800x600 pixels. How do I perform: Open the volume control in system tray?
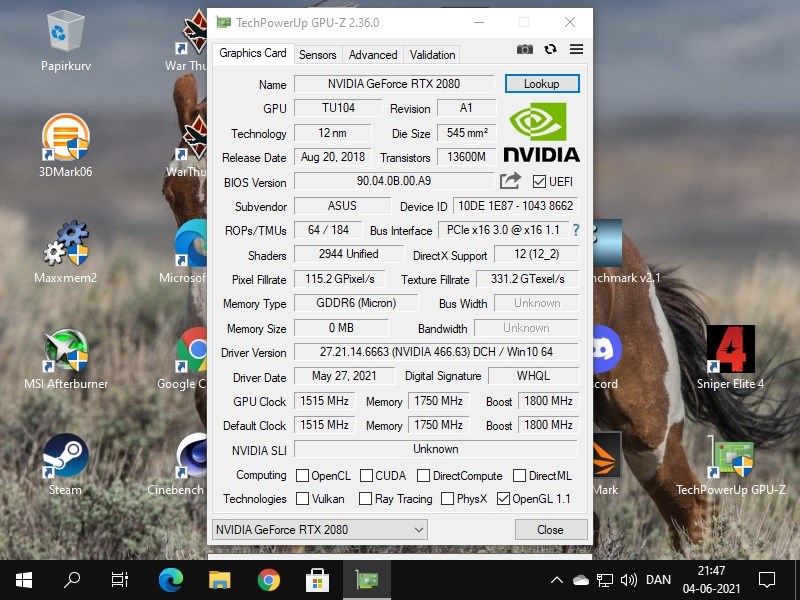click(629, 580)
